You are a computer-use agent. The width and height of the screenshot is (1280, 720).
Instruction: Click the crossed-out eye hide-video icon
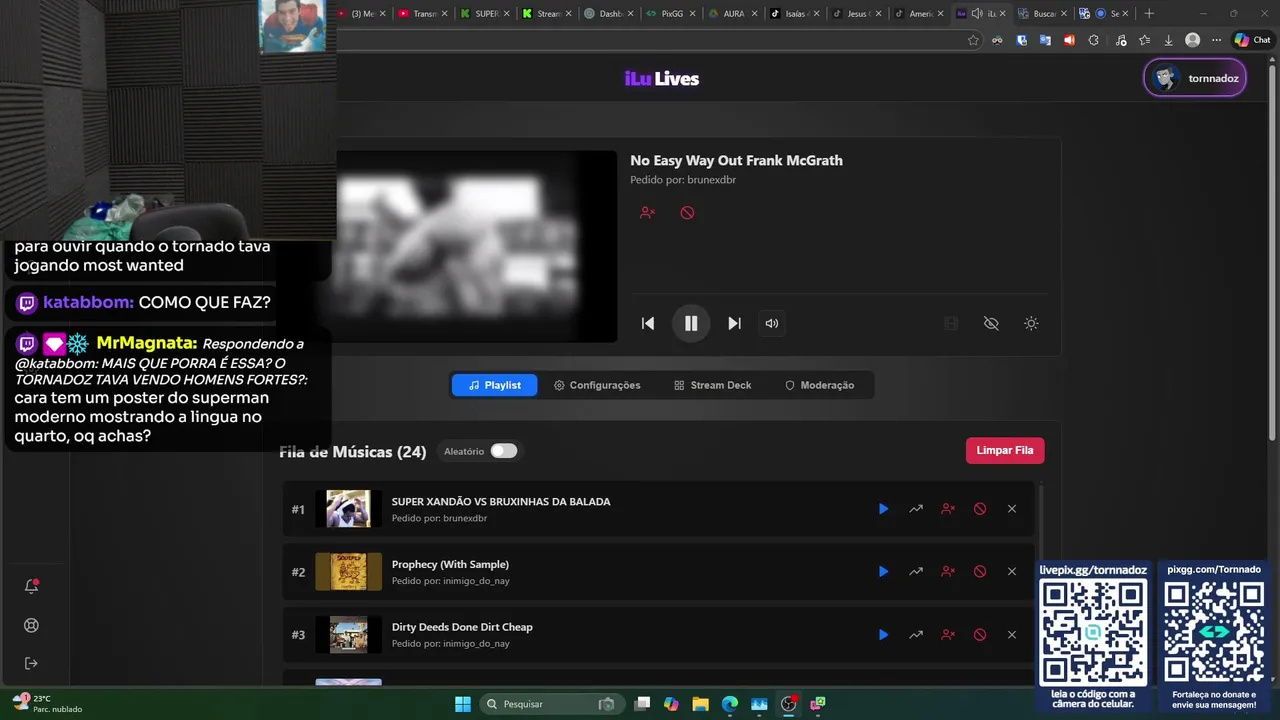point(991,323)
